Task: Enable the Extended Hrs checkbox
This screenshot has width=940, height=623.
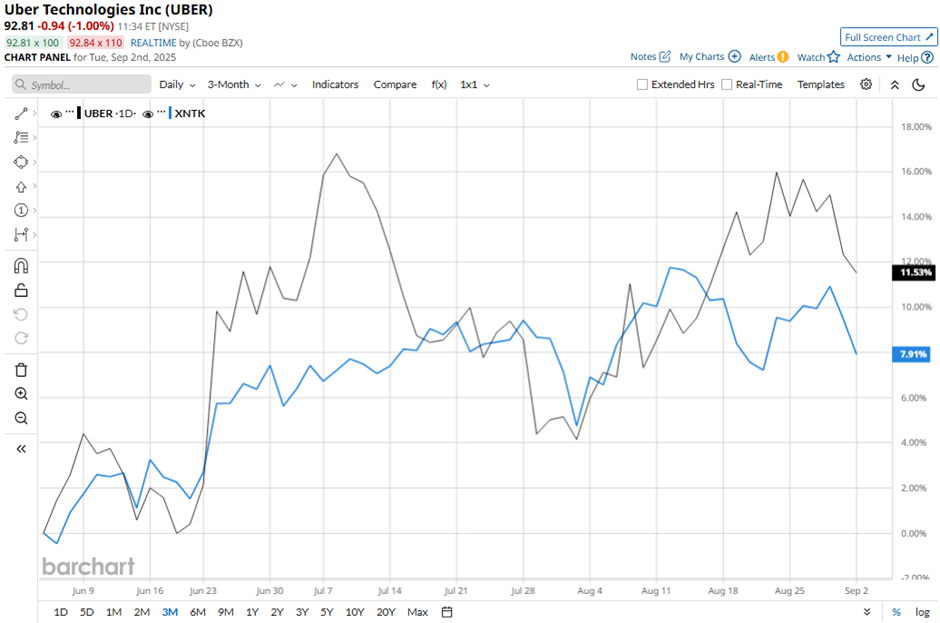Action: (x=642, y=85)
